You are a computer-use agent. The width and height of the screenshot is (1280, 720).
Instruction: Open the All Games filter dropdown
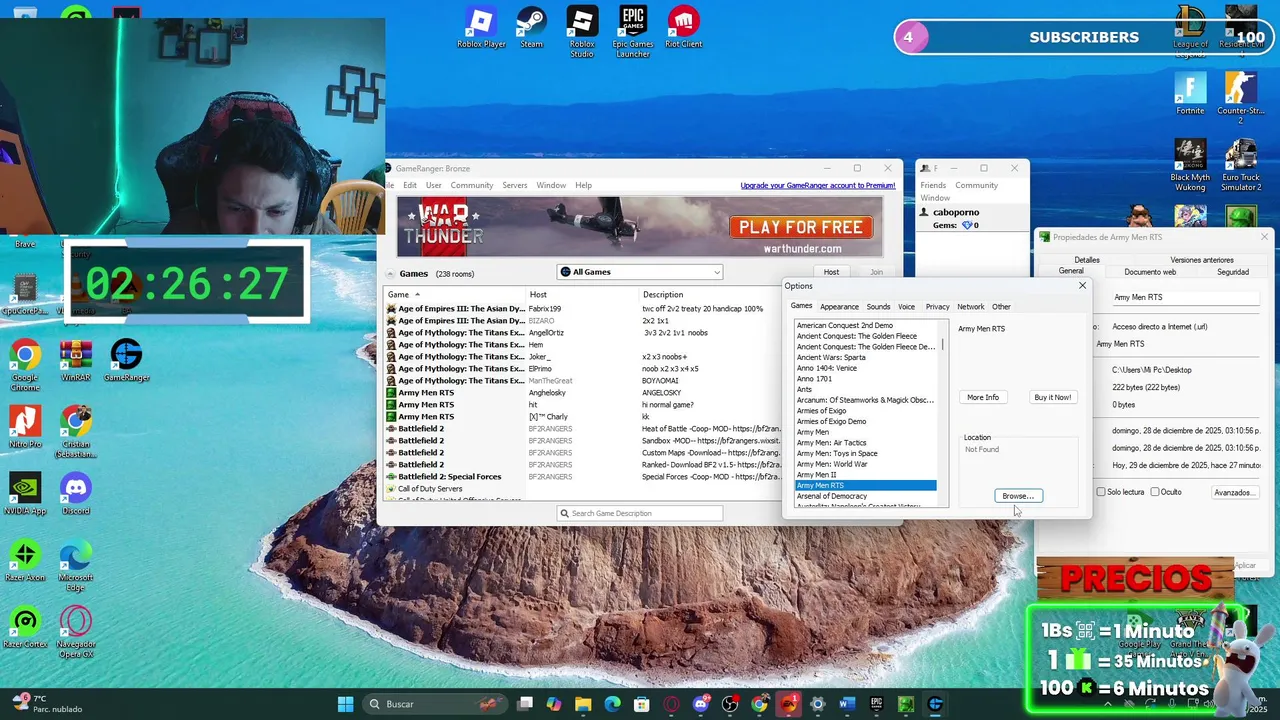640,272
